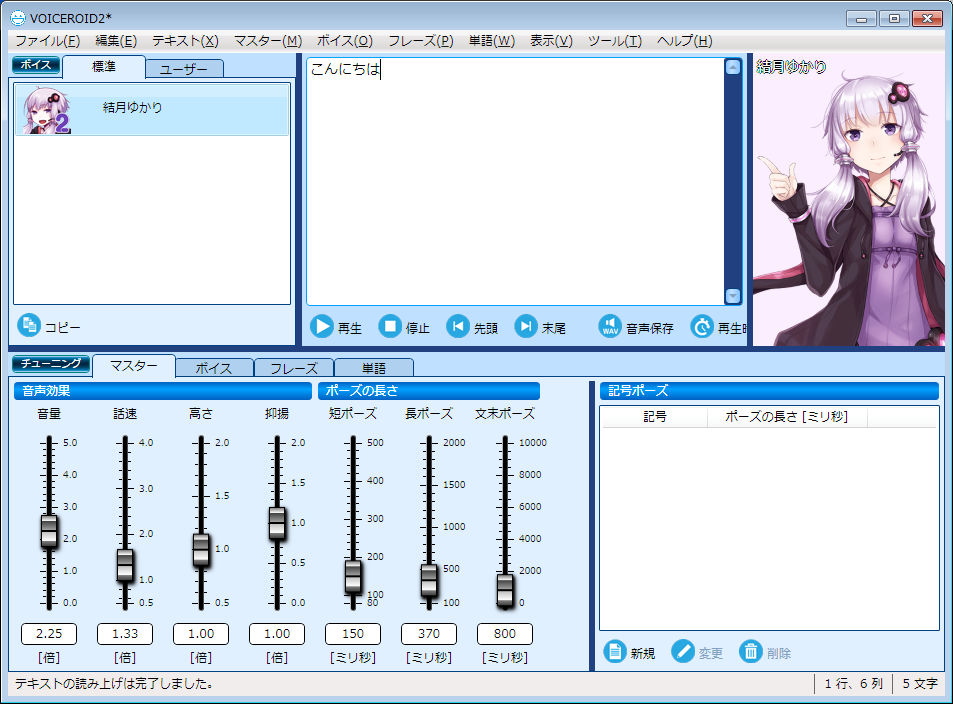The width and height of the screenshot is (953, 704).
Task: Click the 高さ pitch slider handle
Action: (x=201, y=550)
